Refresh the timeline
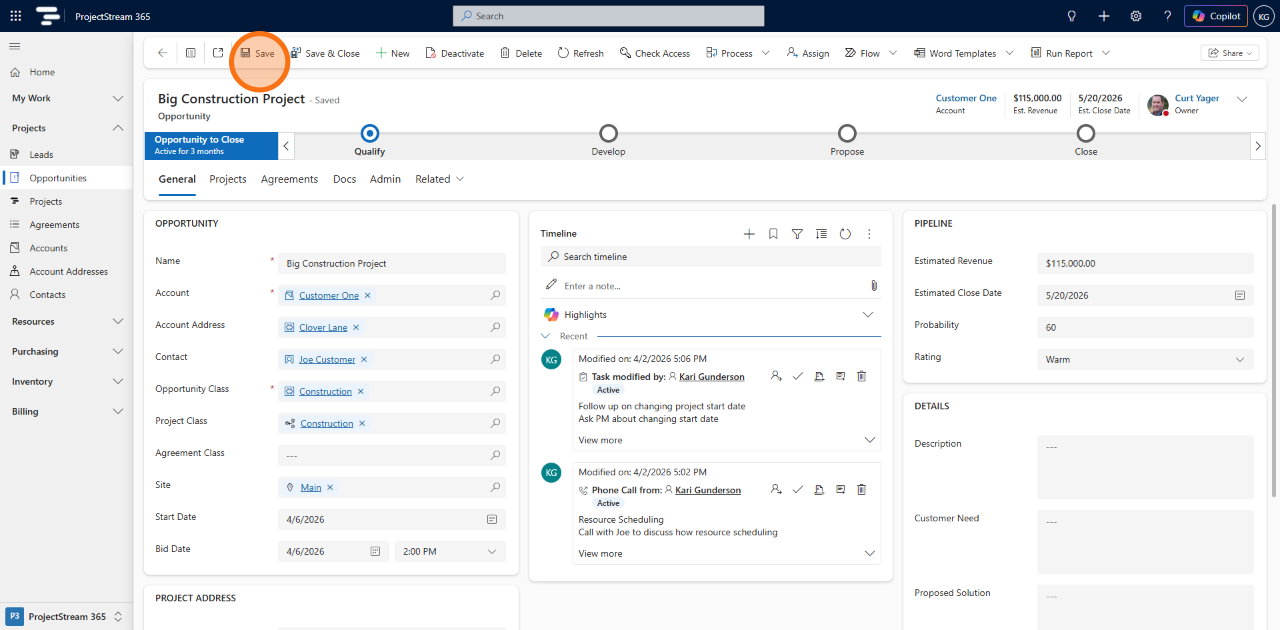Image resolution: width=1280 pixels, height=630 pixels. 845,234
